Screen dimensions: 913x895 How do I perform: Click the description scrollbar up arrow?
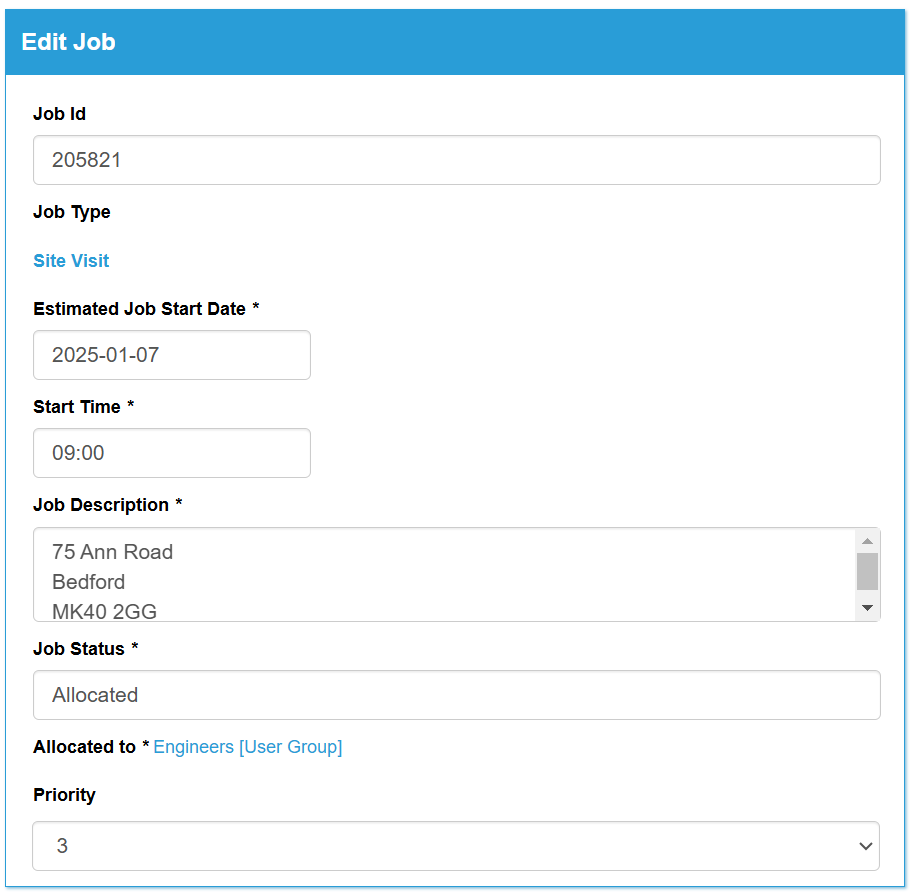point(867,541)
